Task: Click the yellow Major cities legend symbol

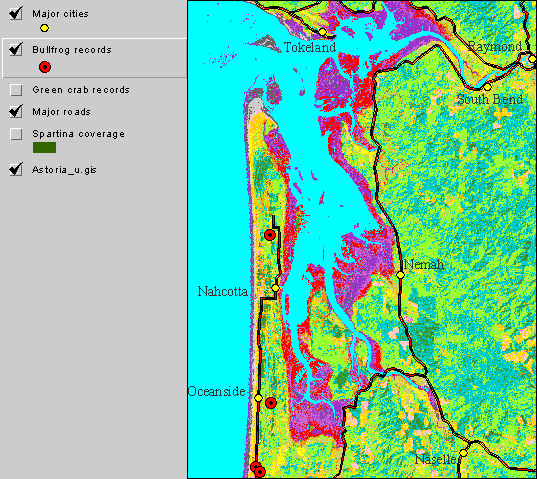Action: coord(45,28)
